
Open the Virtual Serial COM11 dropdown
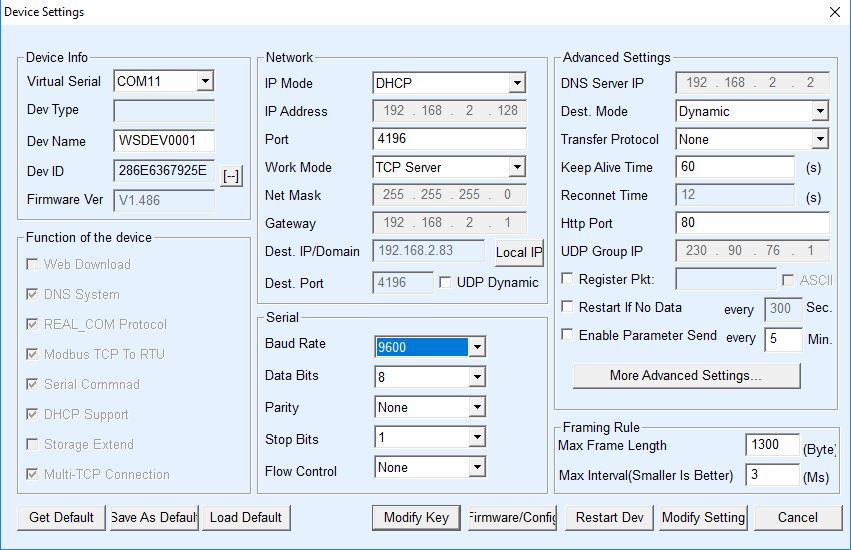tap(205, 81)
